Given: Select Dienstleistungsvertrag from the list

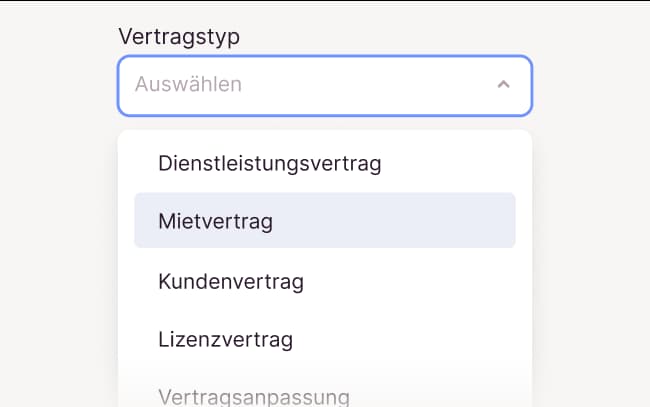Looking at the screenshot, I should click(x=270, y=163).
